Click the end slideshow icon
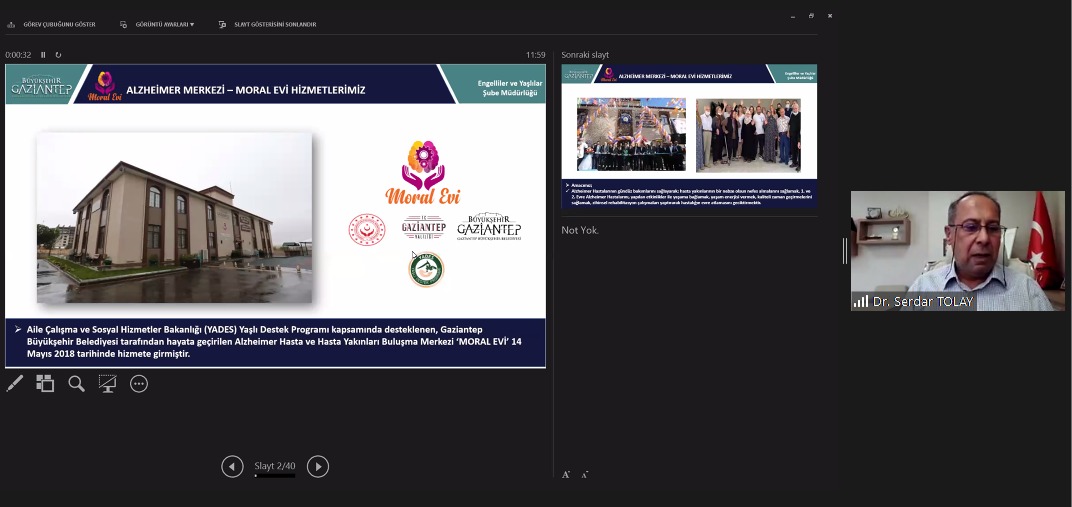 (x=222, y=25)
